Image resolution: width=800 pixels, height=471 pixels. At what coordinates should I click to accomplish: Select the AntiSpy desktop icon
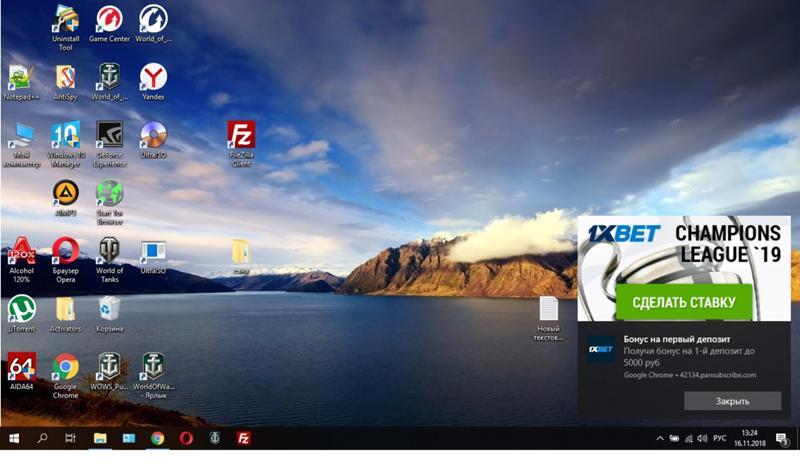point(65,82)
